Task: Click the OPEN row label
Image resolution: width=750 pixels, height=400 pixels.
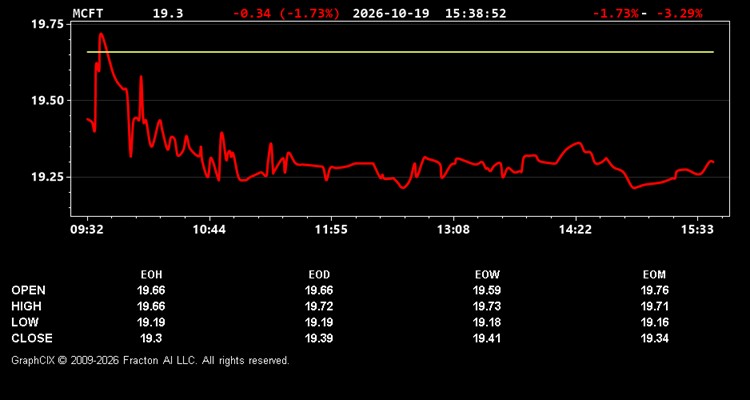Action: click(x=29, y=290)
